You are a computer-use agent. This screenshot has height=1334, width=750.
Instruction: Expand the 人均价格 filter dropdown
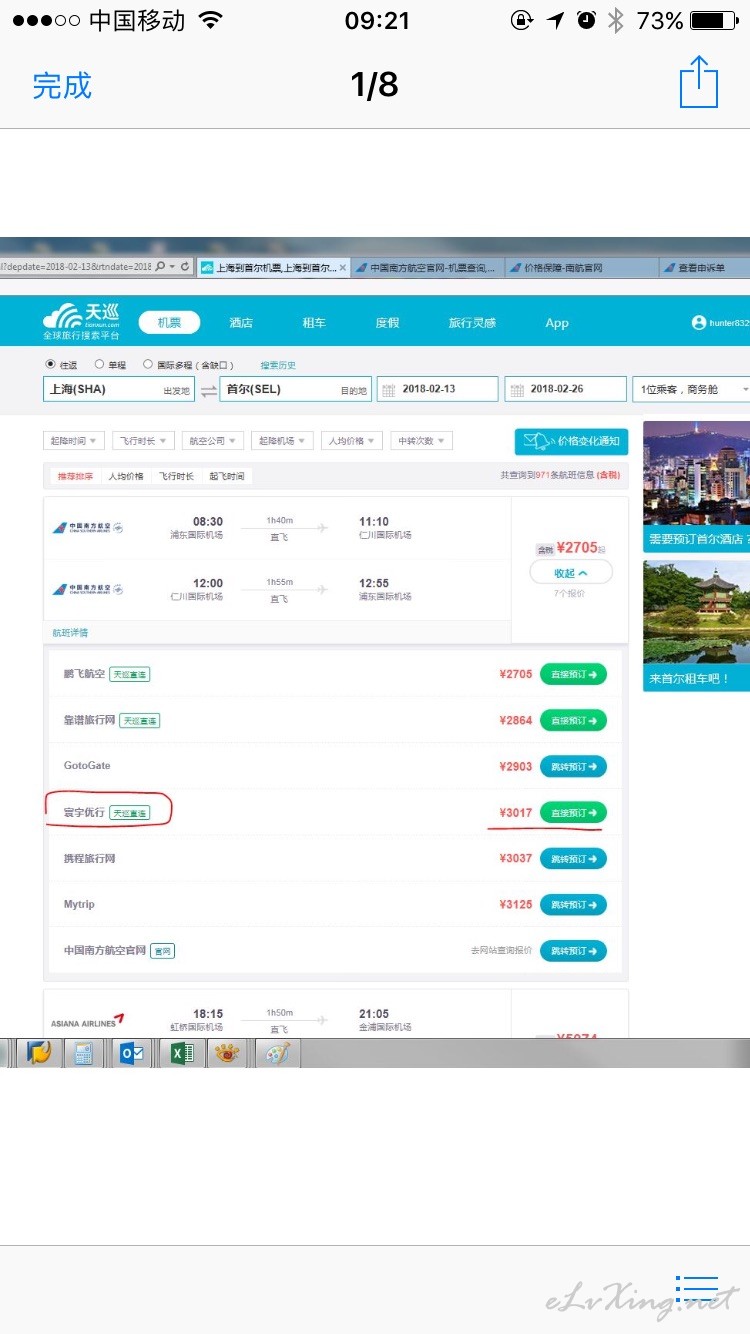[x=352, y=441]
